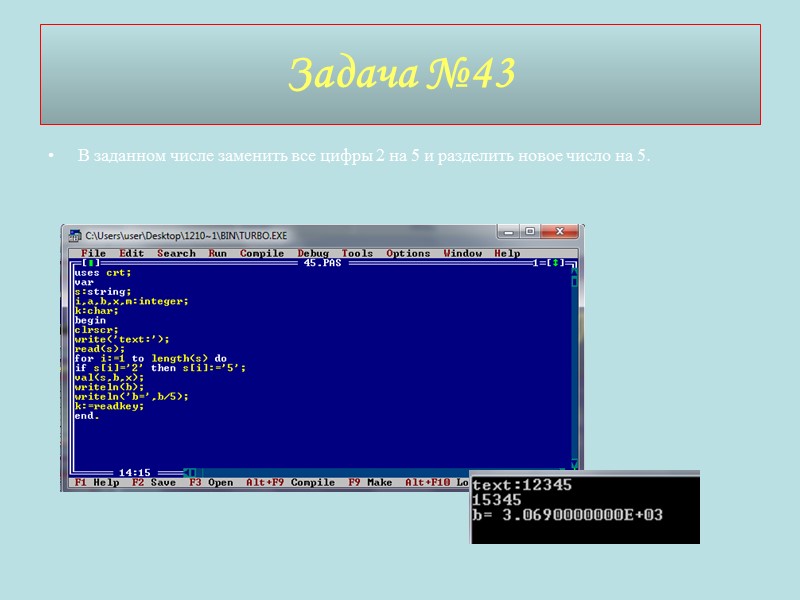Click the slide title 'Задача №43'

pyautogui.click(x=402, y=74)
